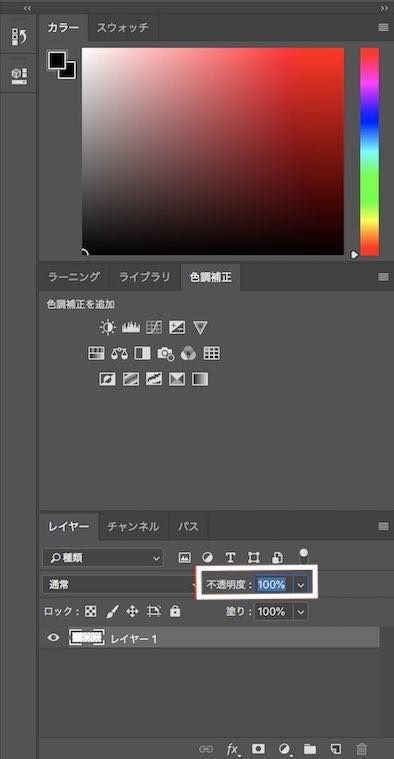Add a Color Lookup adjustment

pos(212,353)
